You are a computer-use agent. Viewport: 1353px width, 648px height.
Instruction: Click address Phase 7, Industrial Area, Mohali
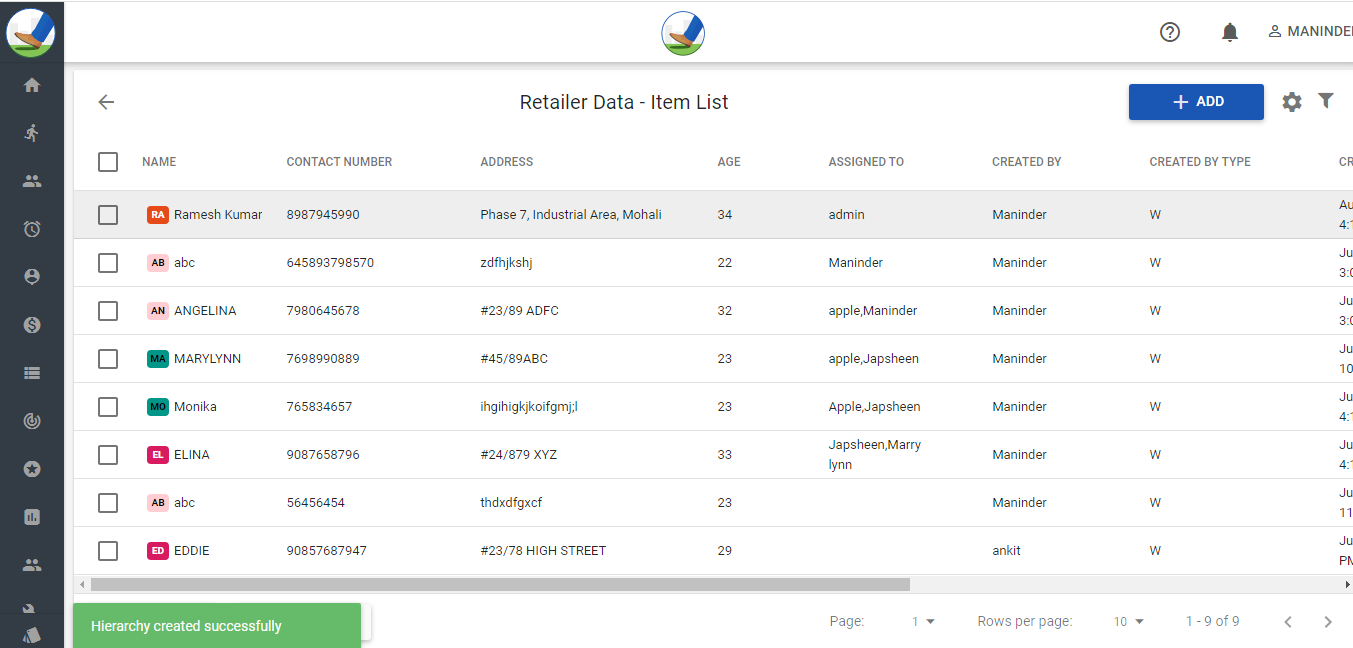[x=571, y=215]
